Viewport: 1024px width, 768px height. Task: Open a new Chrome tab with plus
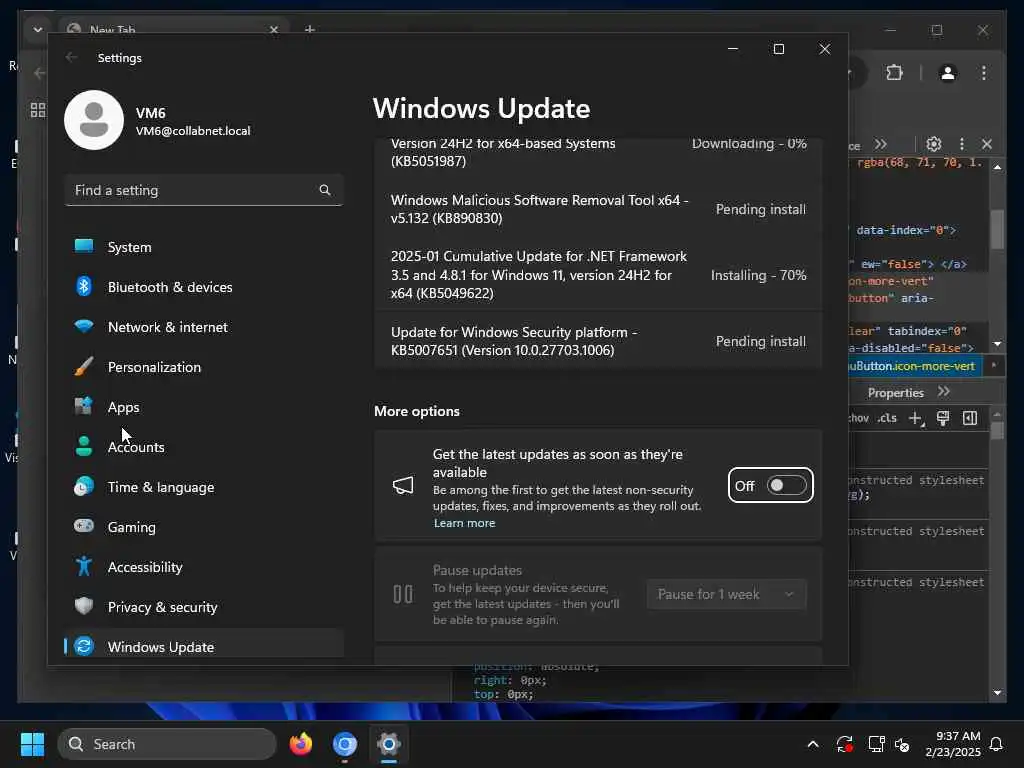310,29
